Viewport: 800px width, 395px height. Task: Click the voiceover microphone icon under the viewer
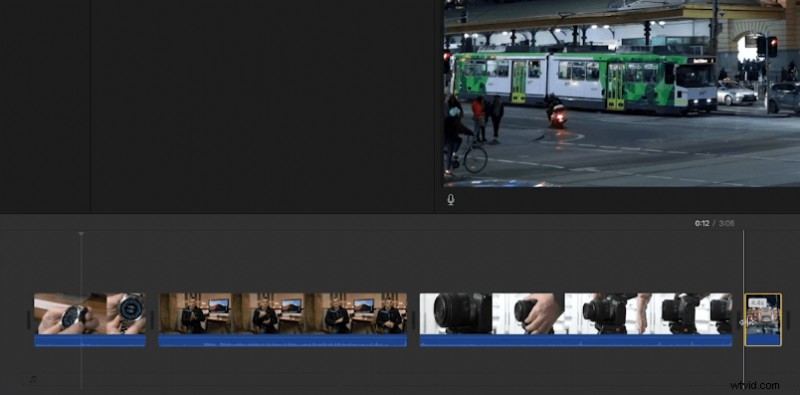coord(451,200)
